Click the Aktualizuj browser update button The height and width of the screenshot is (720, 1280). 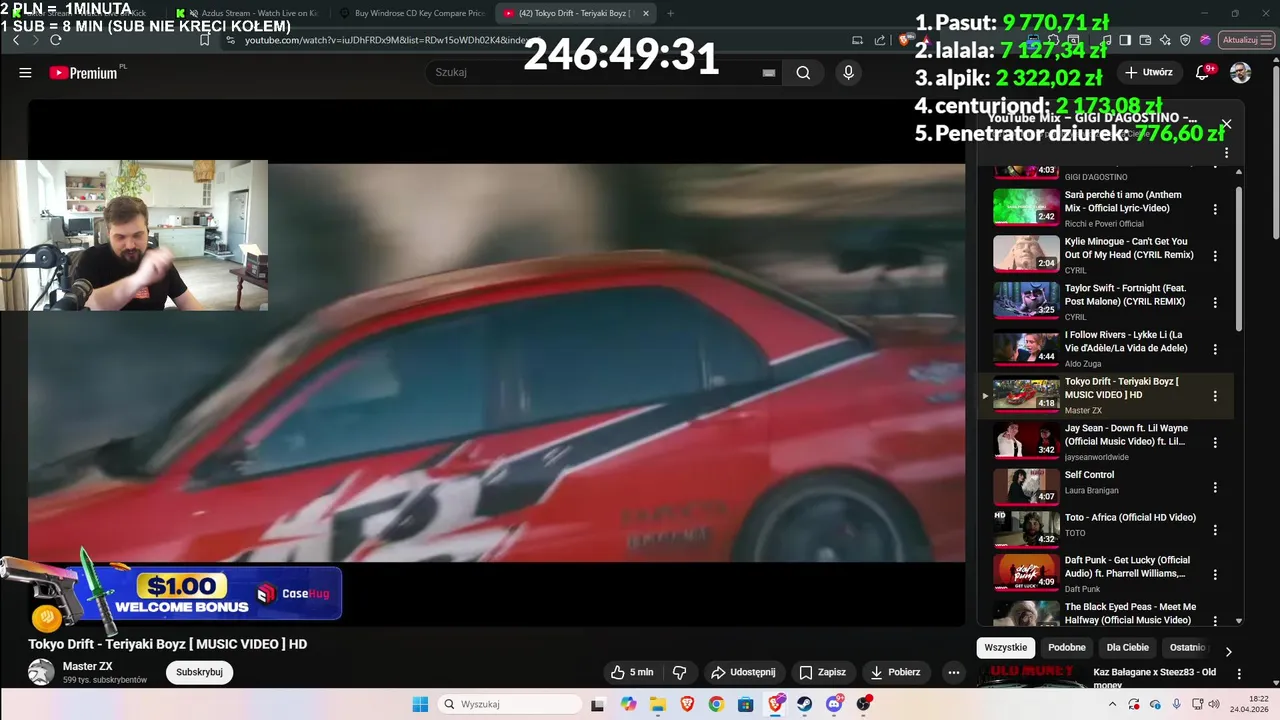pos(1246,40)
